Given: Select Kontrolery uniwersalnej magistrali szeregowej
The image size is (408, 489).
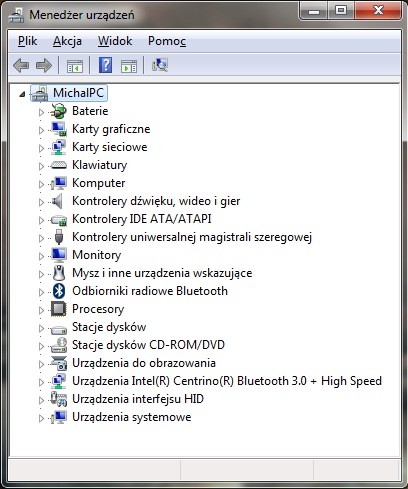Looking at the screenshot, I should (192, 237).
